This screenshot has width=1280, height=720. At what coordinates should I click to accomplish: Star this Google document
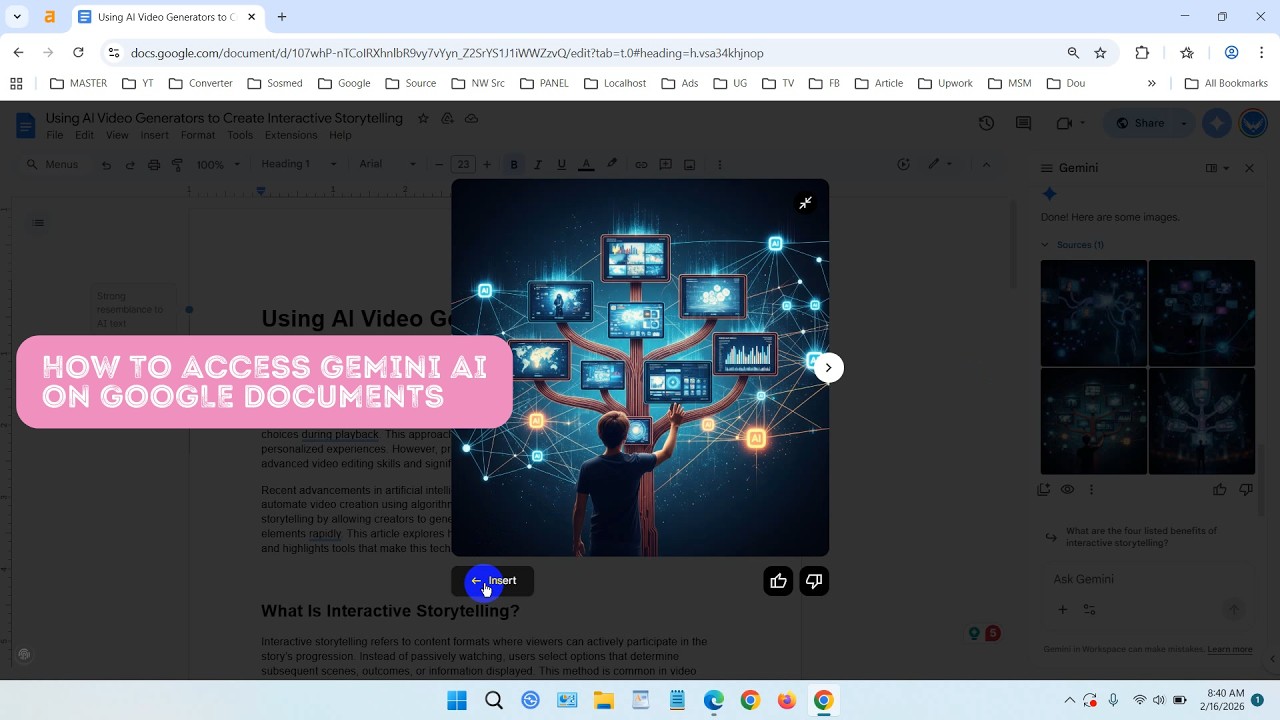click(x=423, y=118)
